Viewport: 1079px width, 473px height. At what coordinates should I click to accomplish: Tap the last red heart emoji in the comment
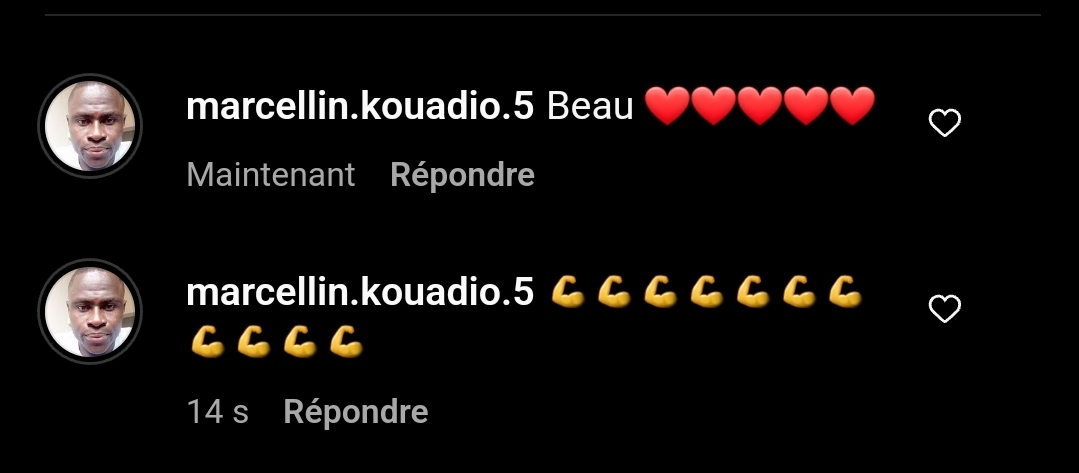pyautogui.click(x=853, y=106)
